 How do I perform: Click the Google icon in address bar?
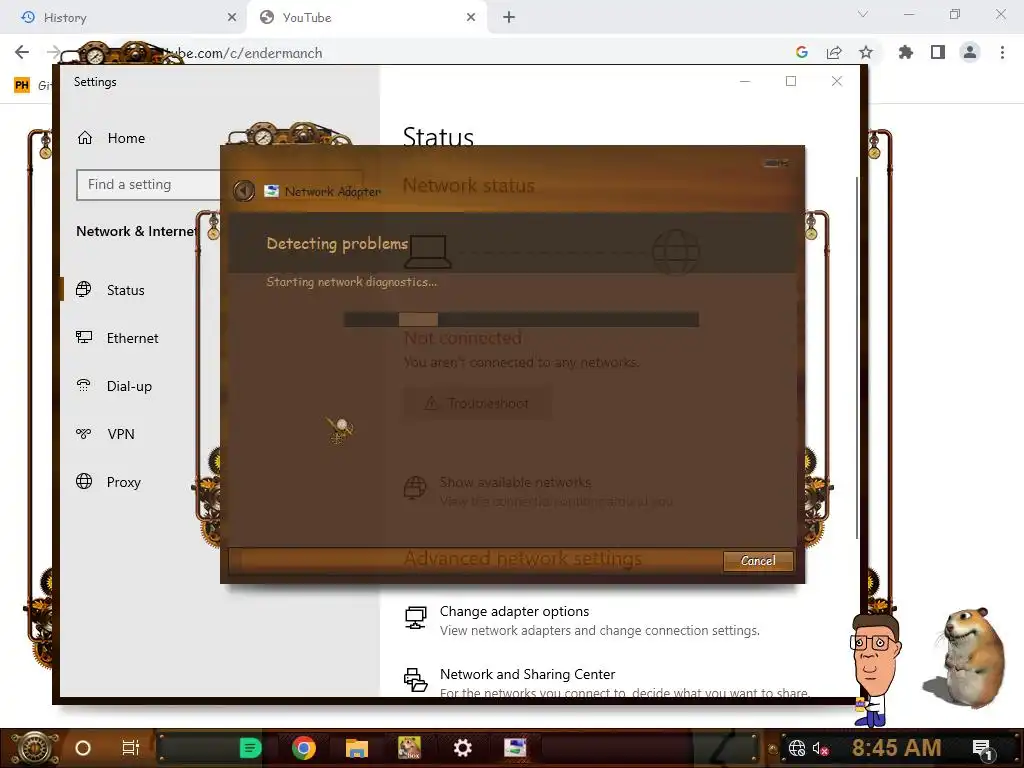coord(802,52)
